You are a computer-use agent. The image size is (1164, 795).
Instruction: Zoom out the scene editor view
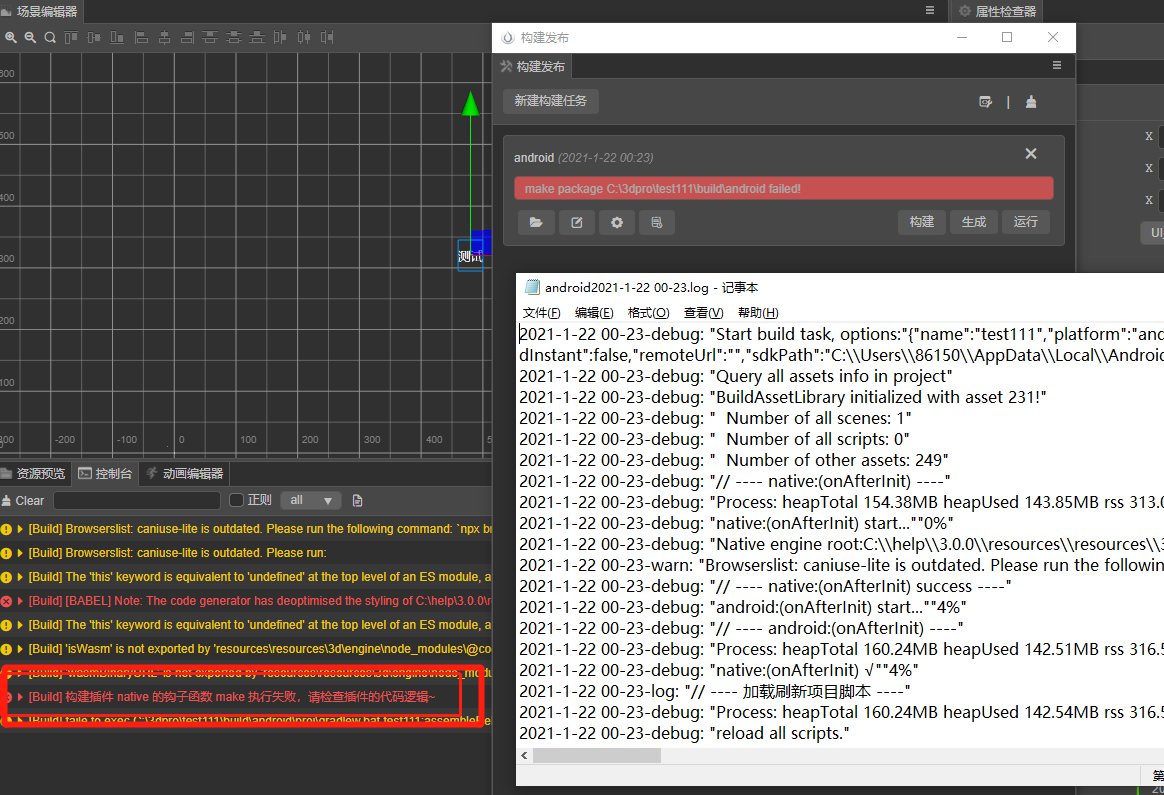pos(30,37)
